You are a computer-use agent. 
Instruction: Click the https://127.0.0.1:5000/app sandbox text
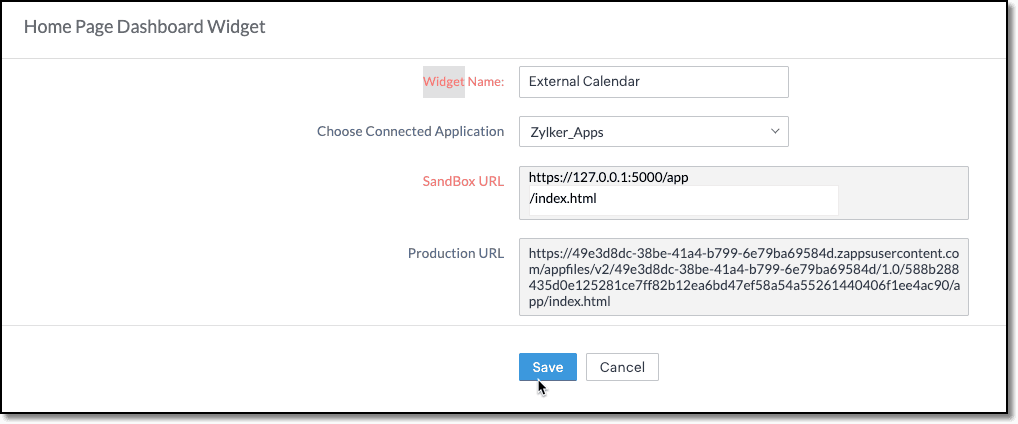[x=609, y=178]
